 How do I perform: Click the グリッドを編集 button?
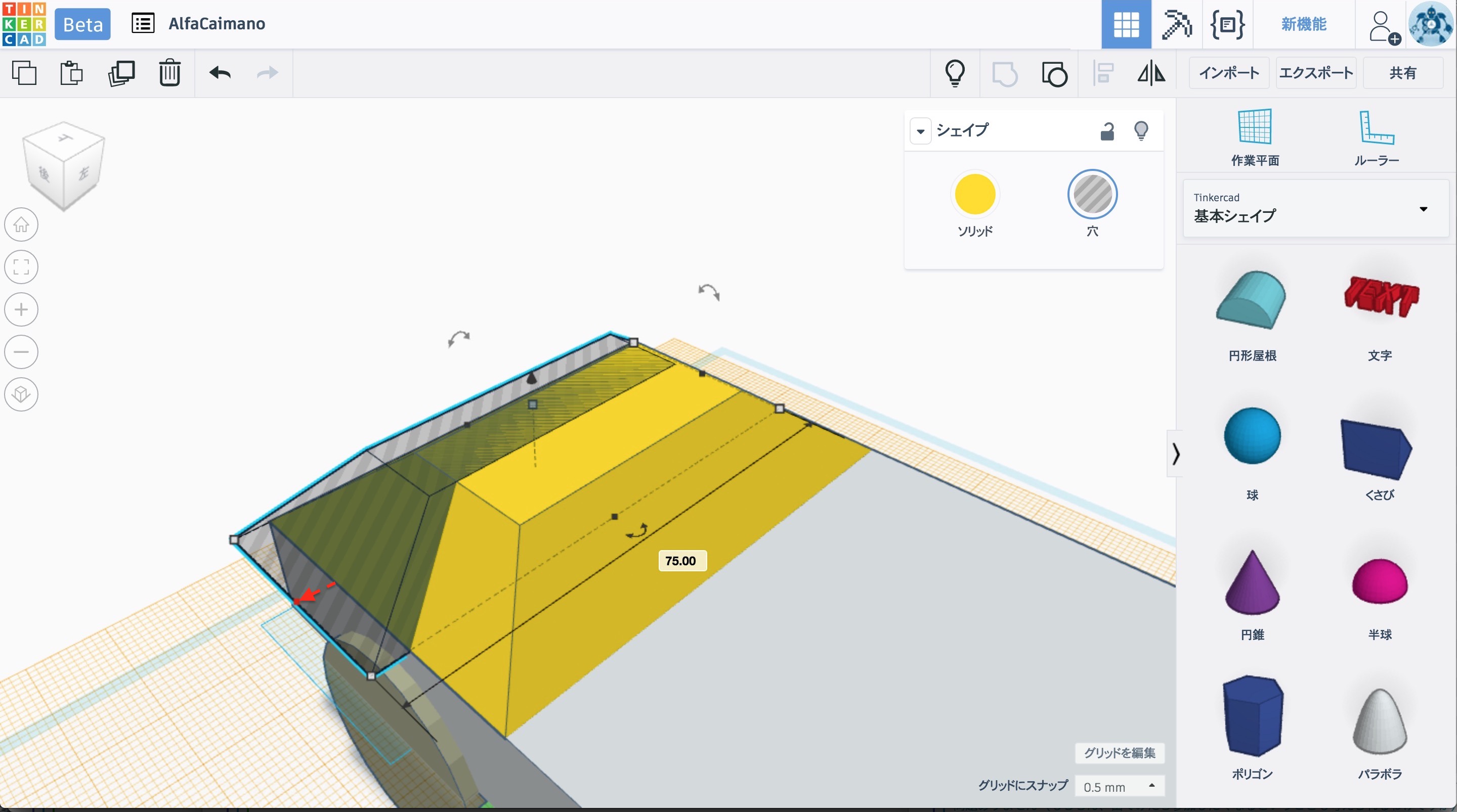tap(1119, 753)
